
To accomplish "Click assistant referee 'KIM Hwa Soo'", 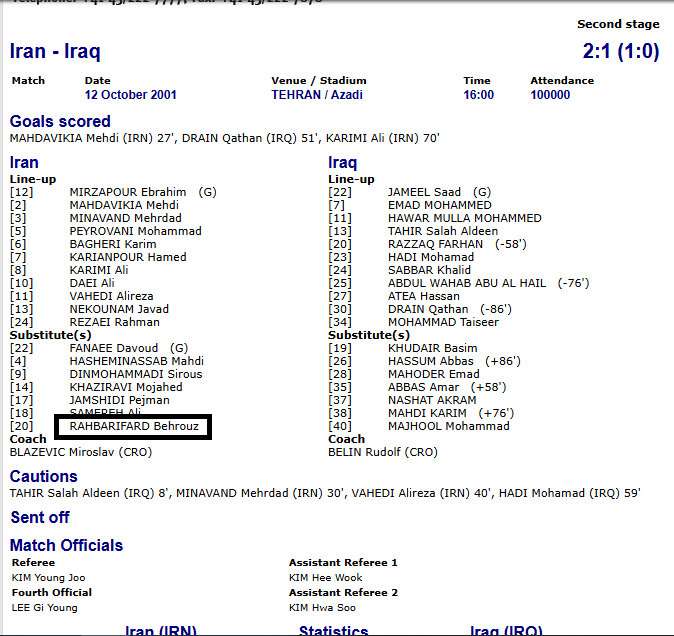I will (322, 608).
